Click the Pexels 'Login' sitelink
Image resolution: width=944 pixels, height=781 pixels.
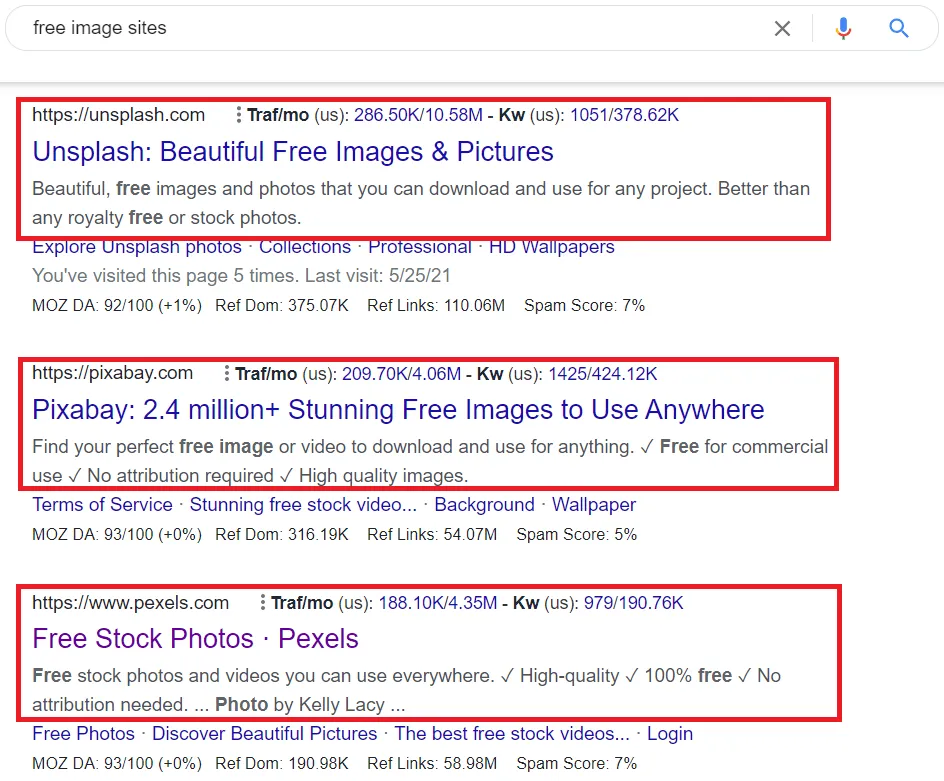(x=669, y=734)
